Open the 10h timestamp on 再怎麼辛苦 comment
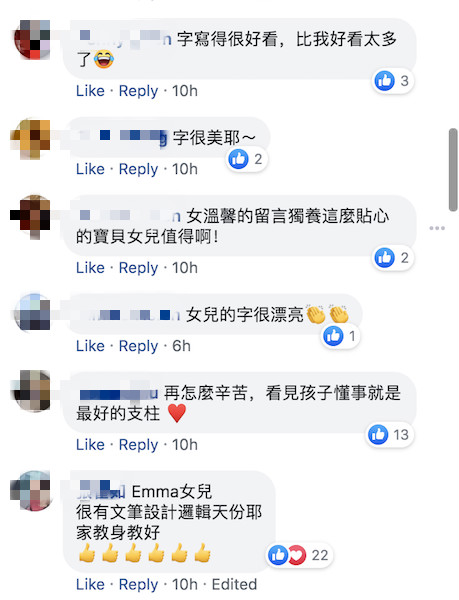 (185, 445)
